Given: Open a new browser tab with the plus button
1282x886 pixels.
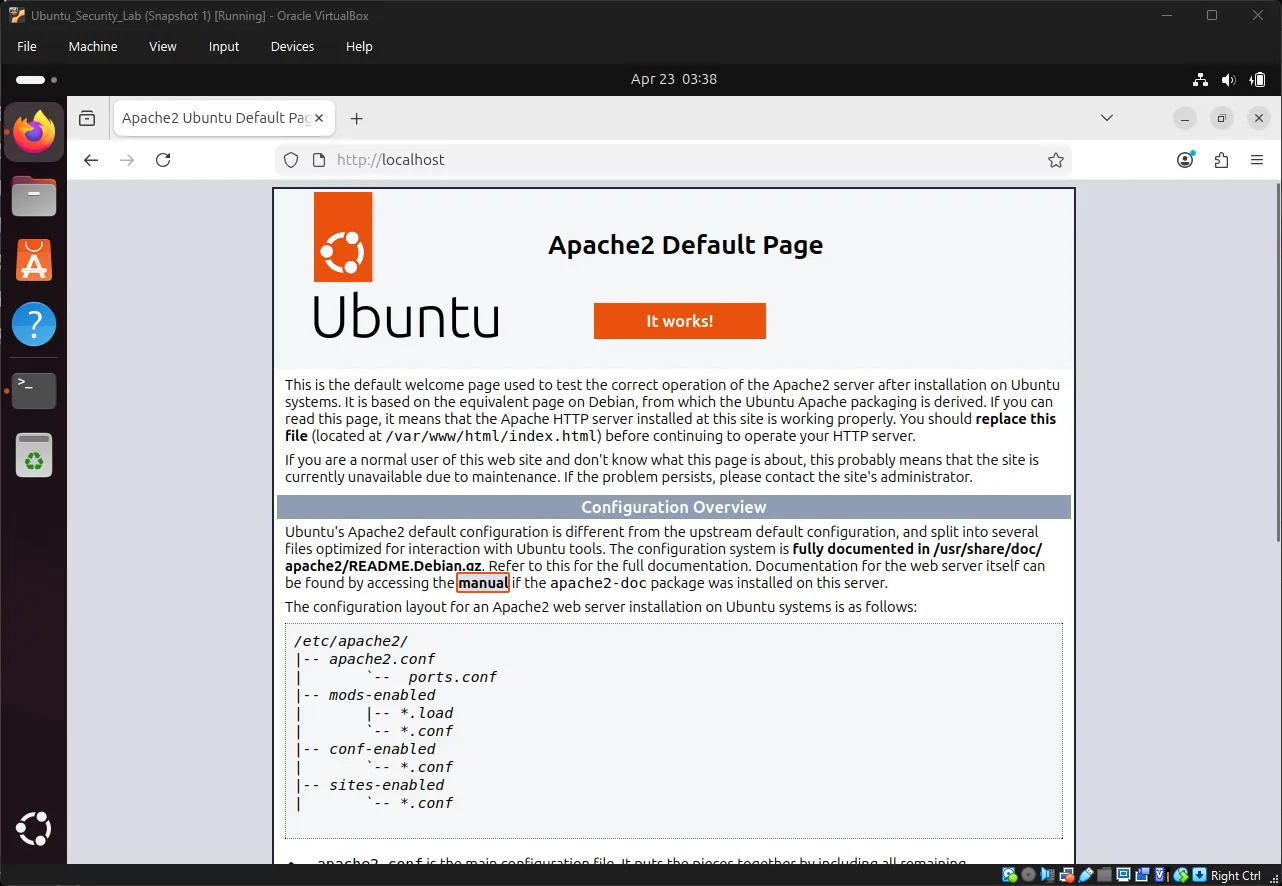Looking at the screenshot, I should click(357, 118).
